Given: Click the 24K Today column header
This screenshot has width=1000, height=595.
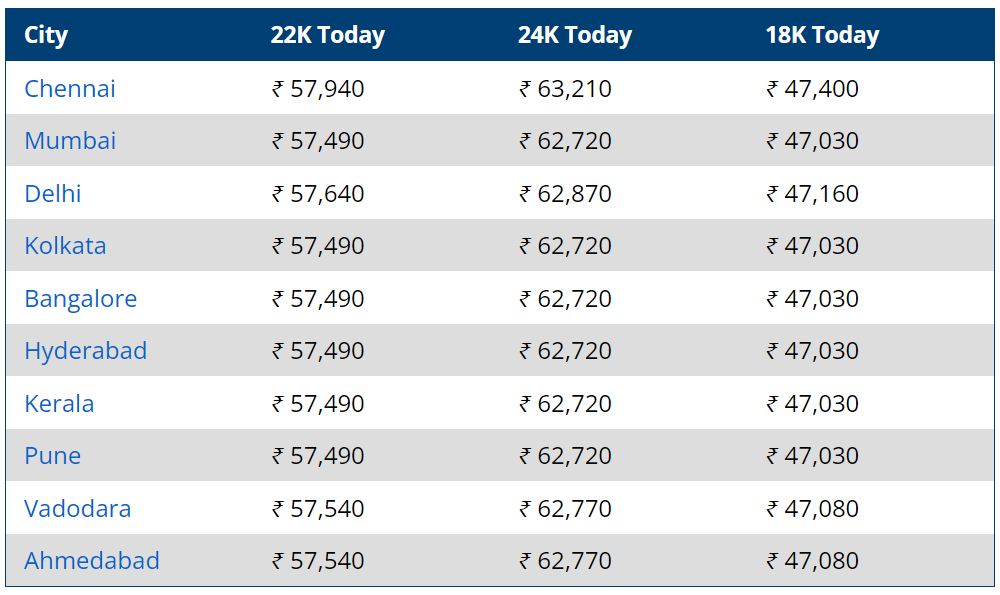Looking at the screenshot, I should (x=575, y=35).
